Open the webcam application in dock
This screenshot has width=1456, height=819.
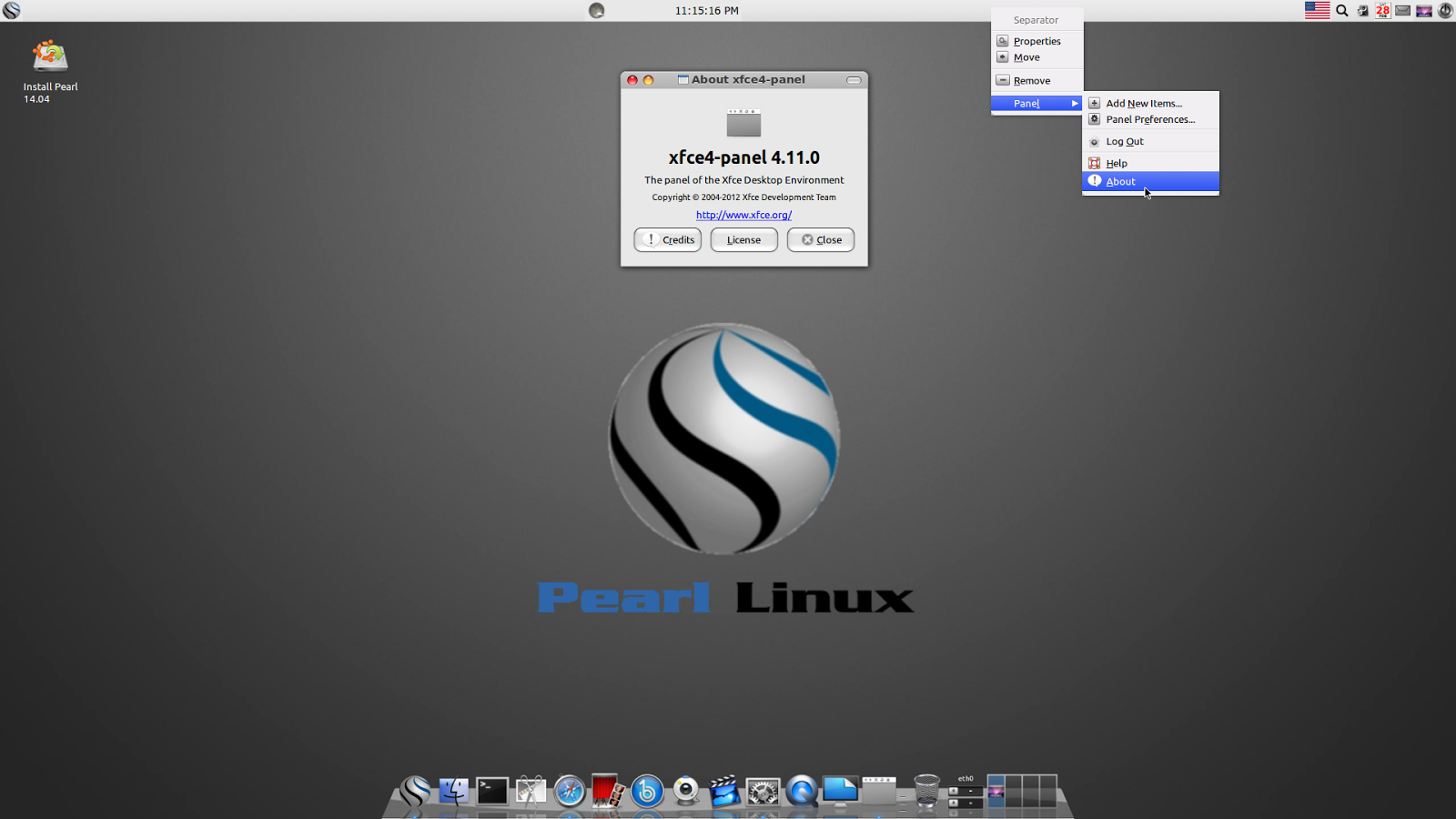click(x=685, y=791)
